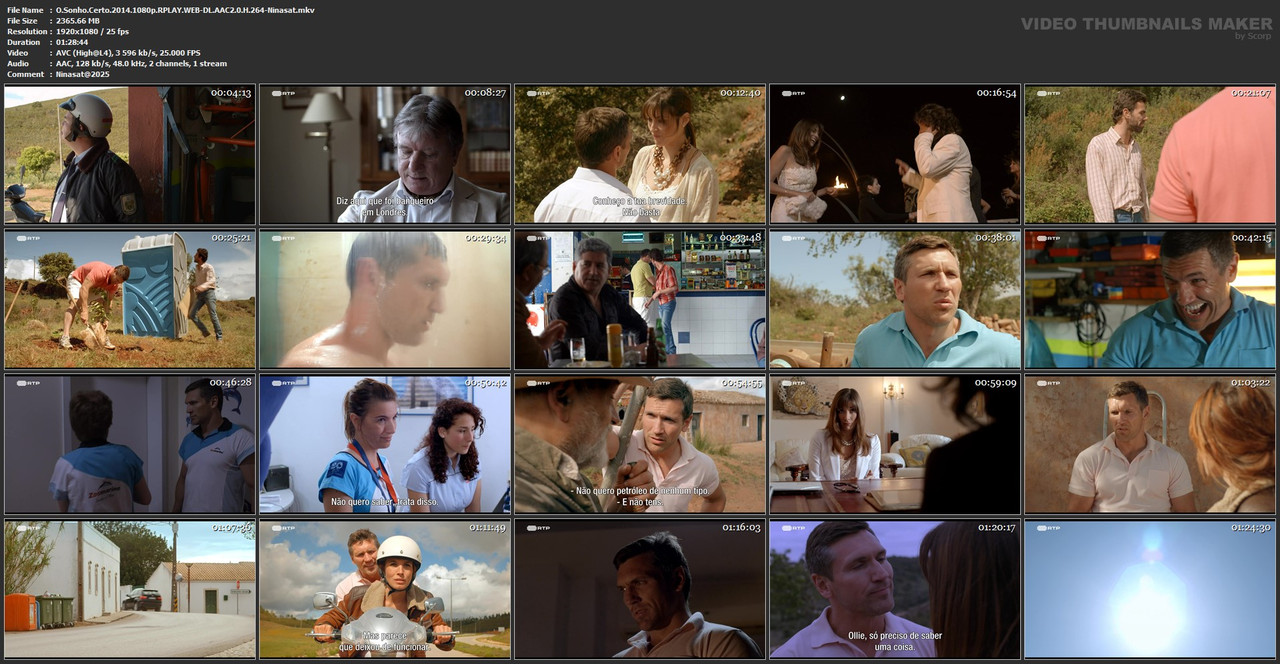Select the thumbnail at timestamp 00:42:15

tap(1150, 300)
